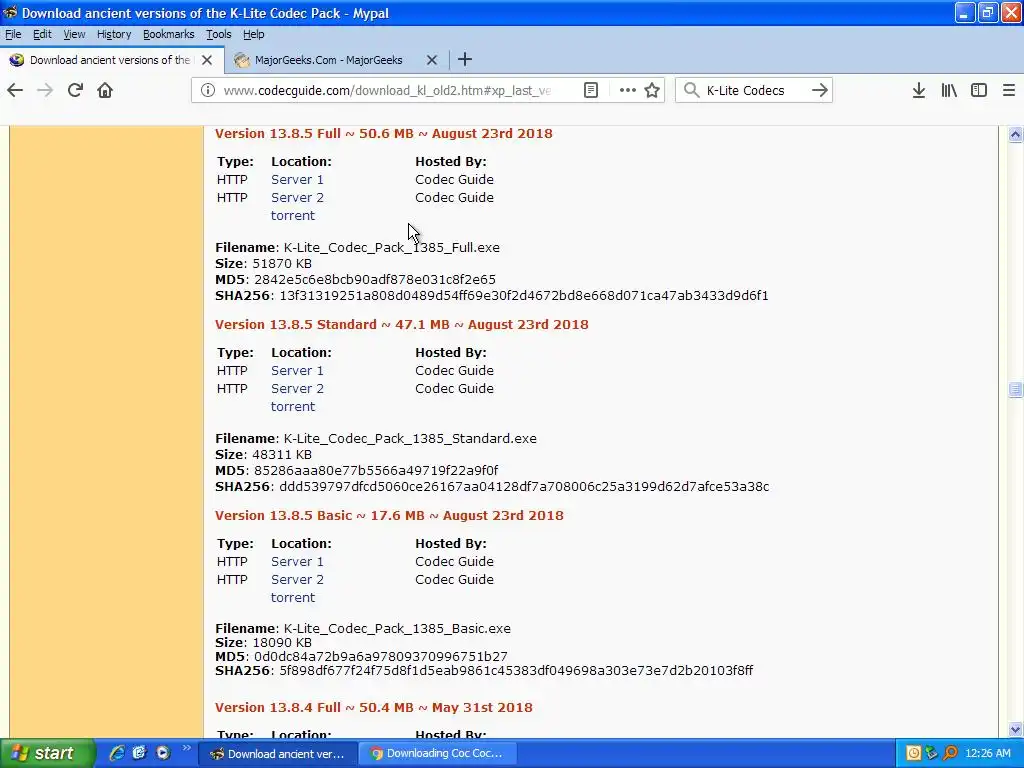Submit search with the arrow button
Screen dimensions: 1024x768
pos(820,90)
